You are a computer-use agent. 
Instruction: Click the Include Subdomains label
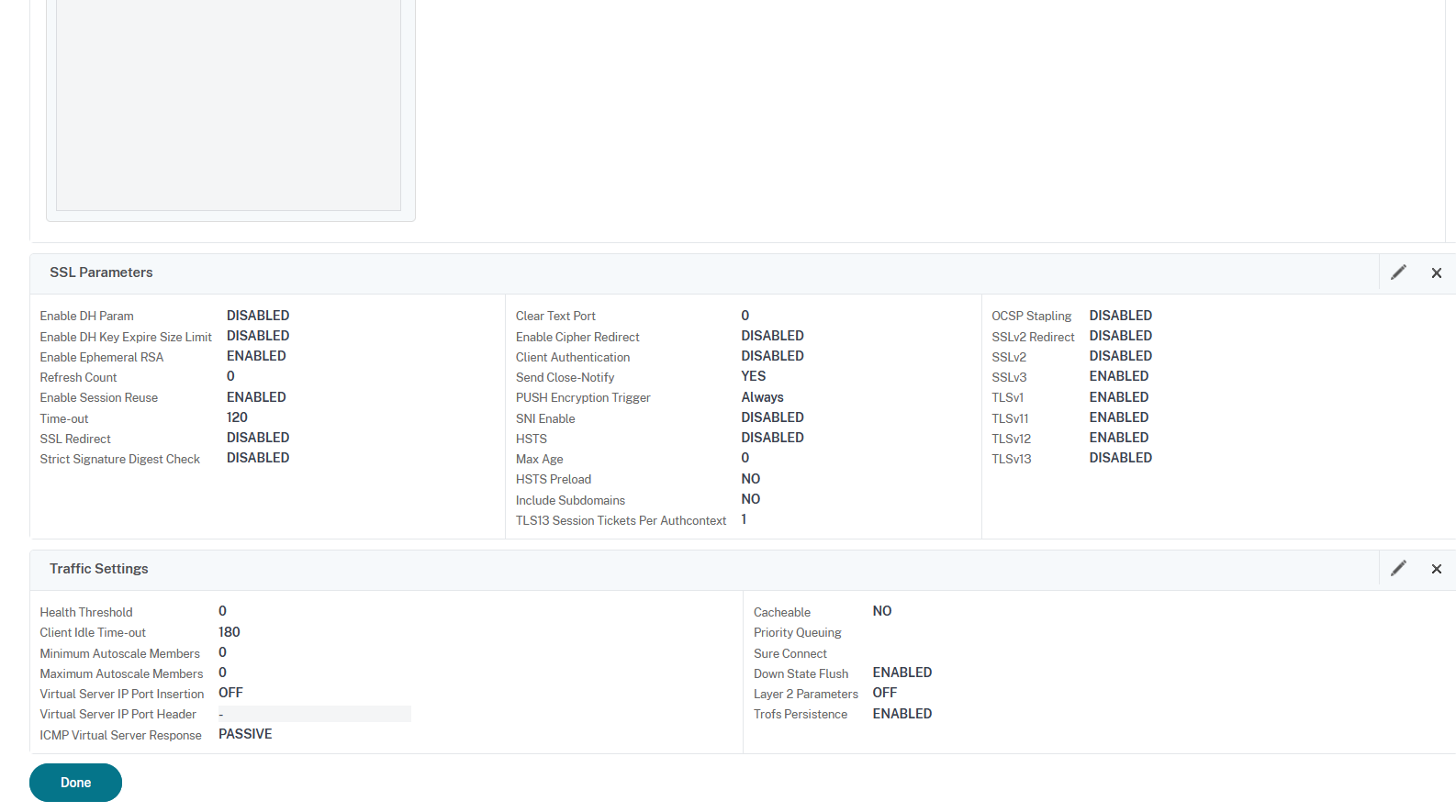coord(570,501)
